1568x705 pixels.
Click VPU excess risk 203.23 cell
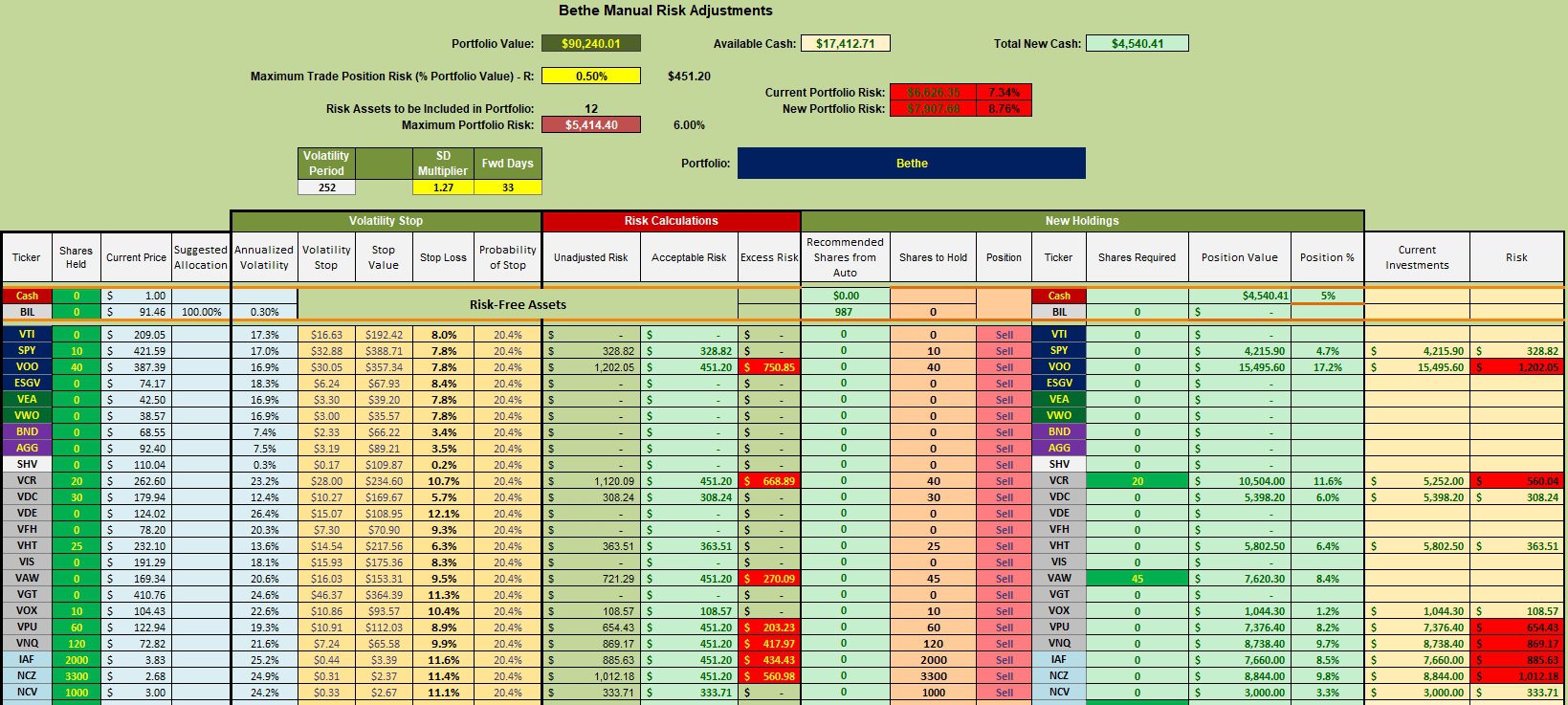tap(769, 628)
